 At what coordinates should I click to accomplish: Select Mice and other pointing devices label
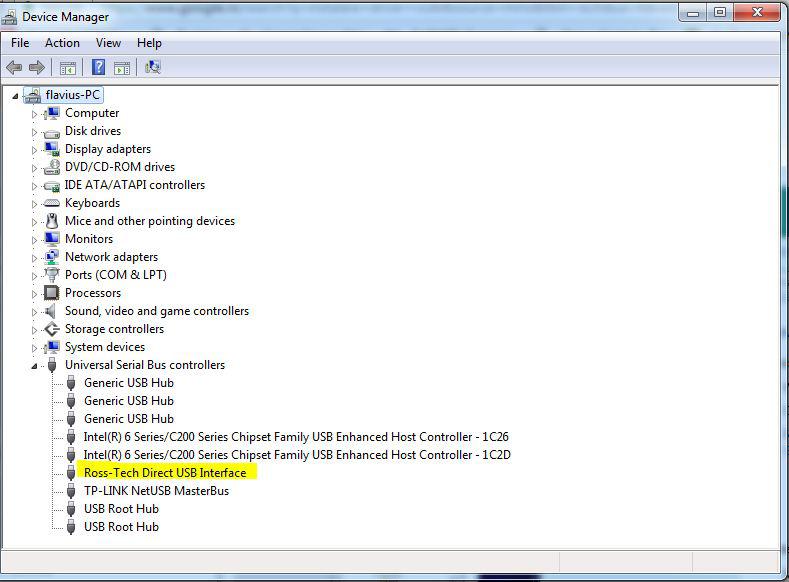(x=150, y=221)
